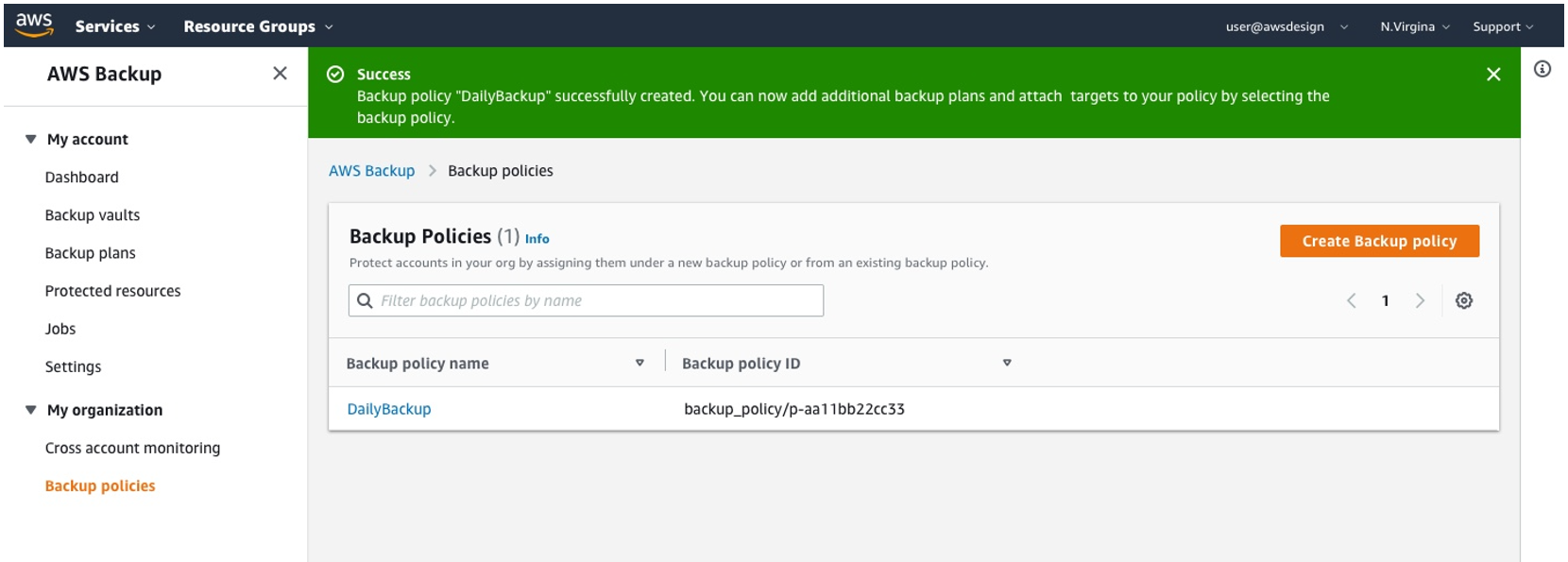Open Jobs in the sidebar
Screen dimensions: 1568x562
click(60, 329)
